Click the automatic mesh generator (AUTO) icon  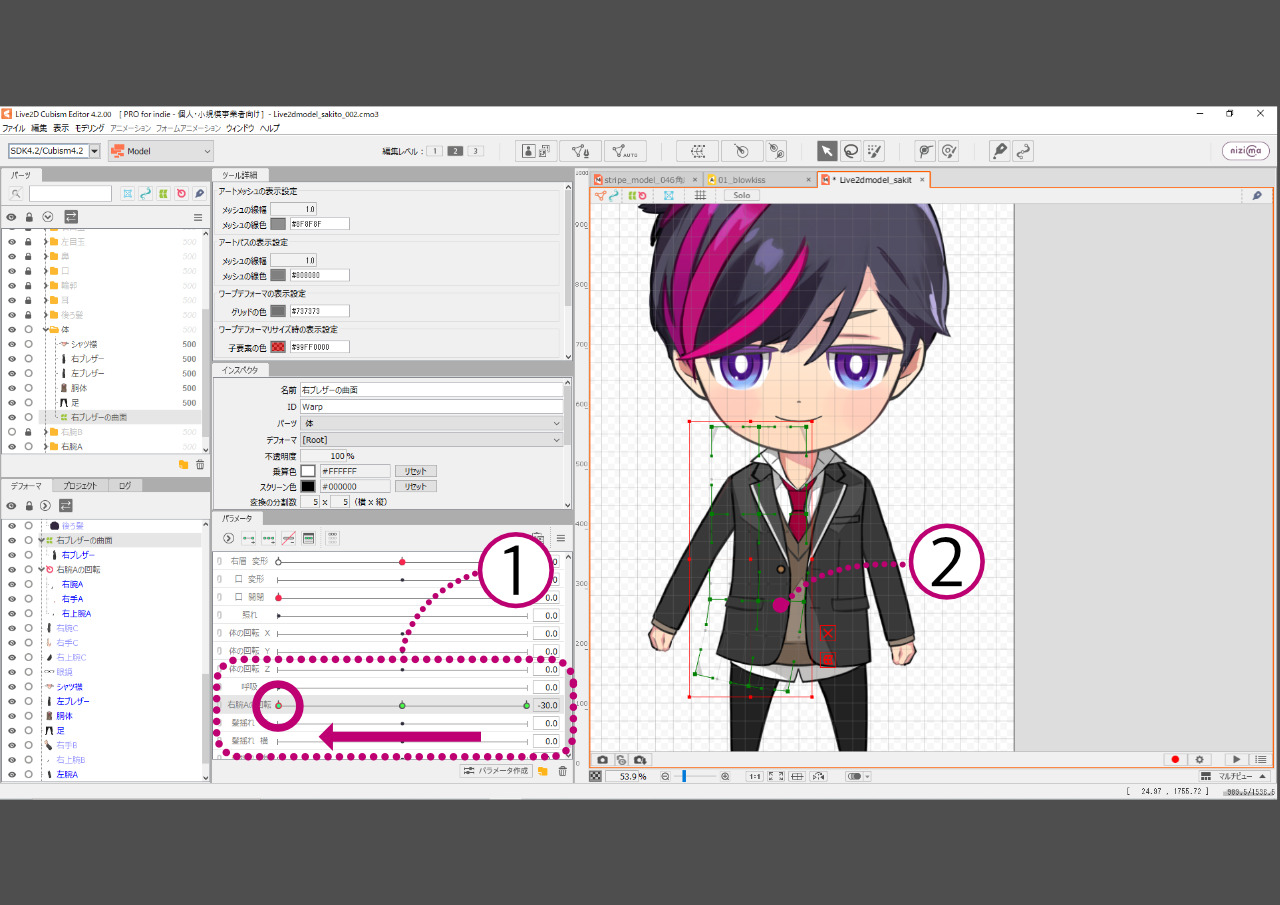625,151
